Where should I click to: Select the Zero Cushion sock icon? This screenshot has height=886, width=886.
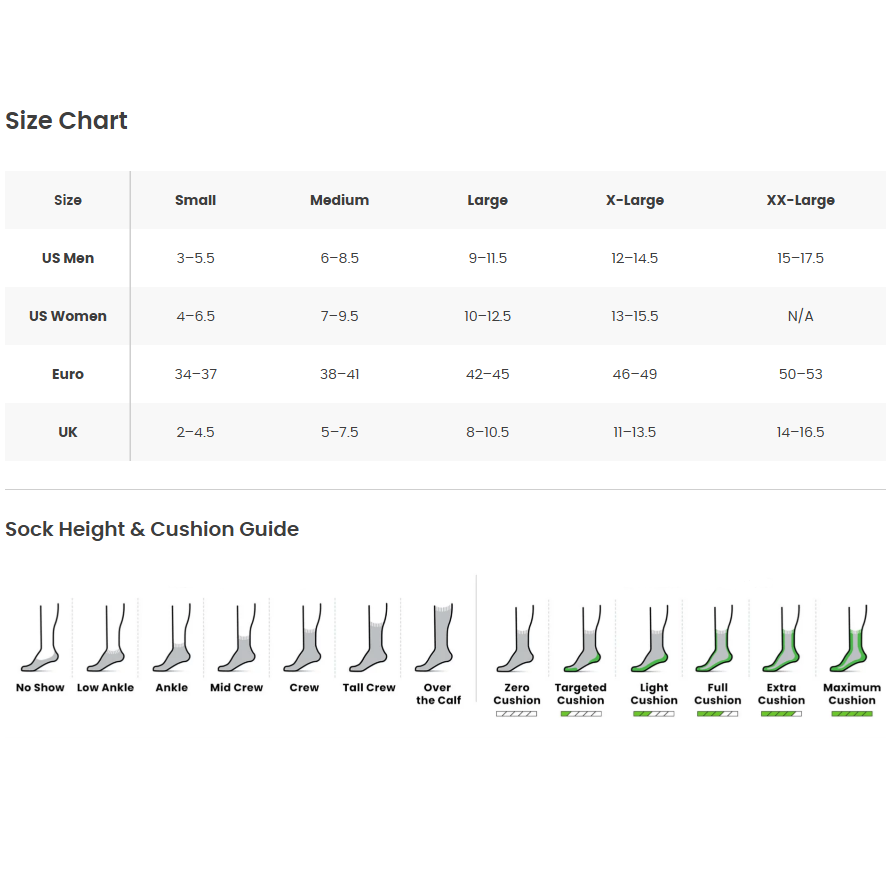click(x=517, y=640)
